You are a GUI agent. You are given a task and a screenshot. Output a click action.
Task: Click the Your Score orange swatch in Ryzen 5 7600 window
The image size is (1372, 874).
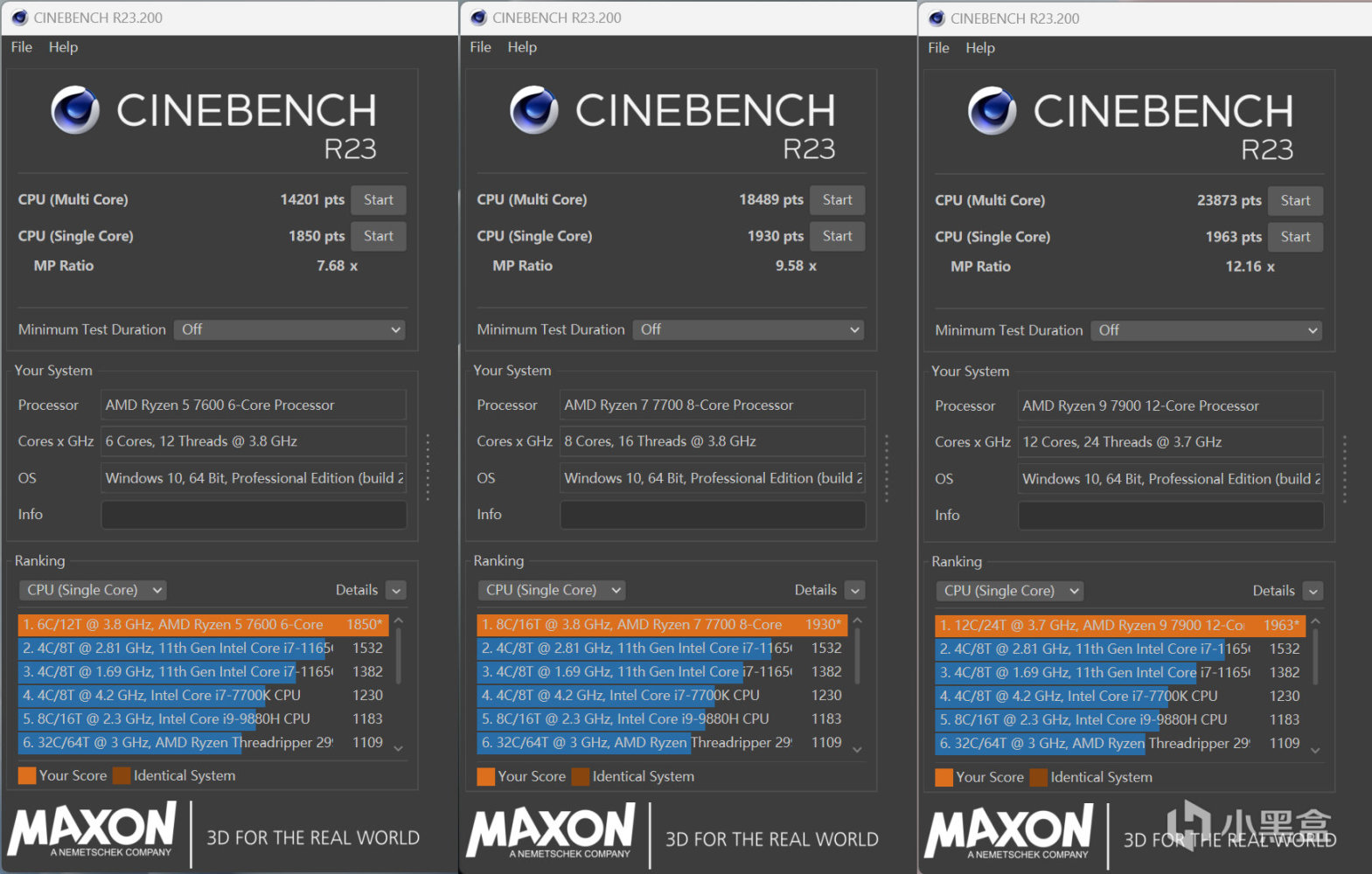(27, 775)
